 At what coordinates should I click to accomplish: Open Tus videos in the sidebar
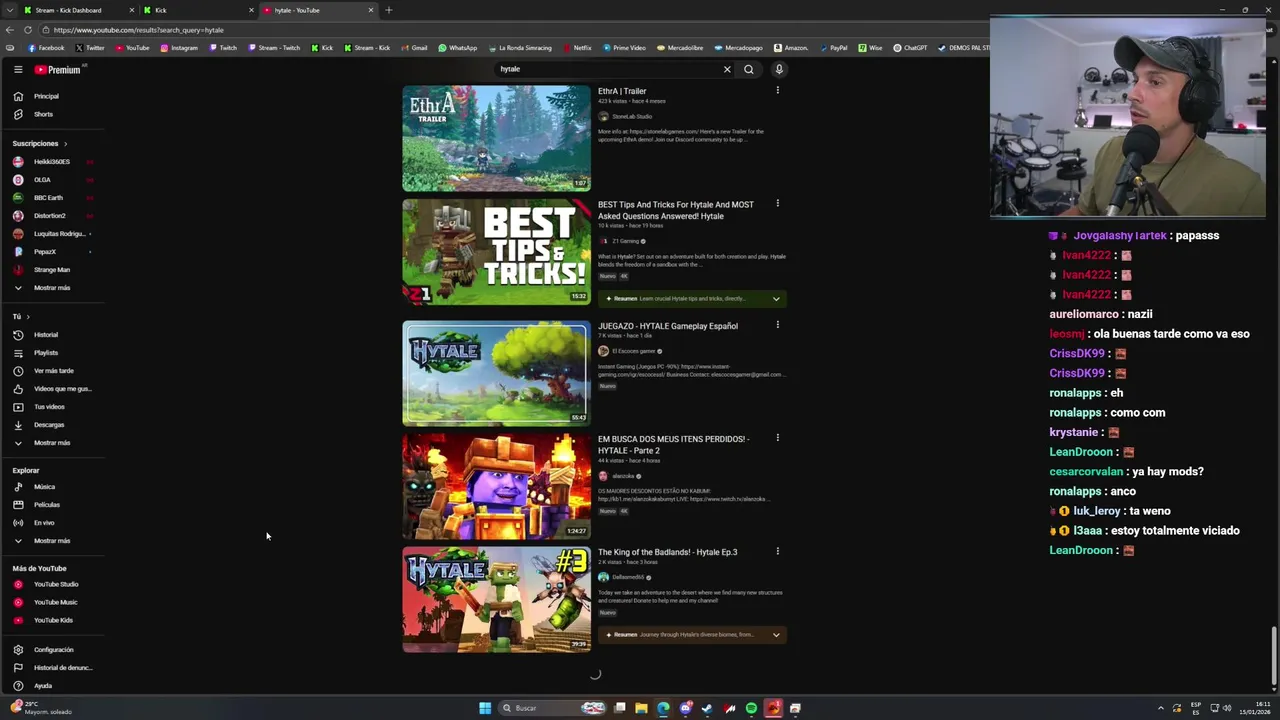click(x=49, y=407)
